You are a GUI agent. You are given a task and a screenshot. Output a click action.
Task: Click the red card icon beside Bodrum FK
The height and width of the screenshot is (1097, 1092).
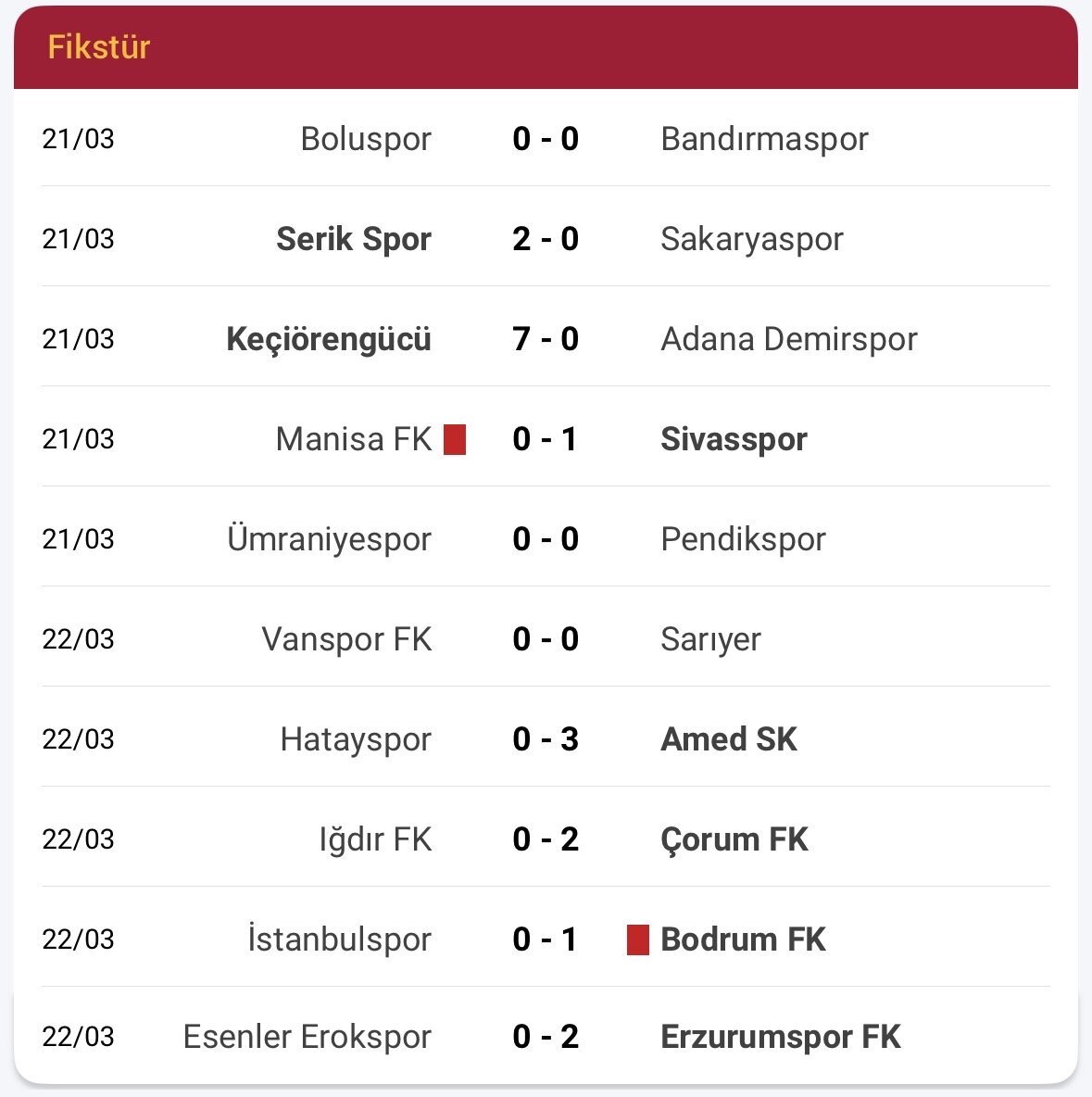point(637,939)
